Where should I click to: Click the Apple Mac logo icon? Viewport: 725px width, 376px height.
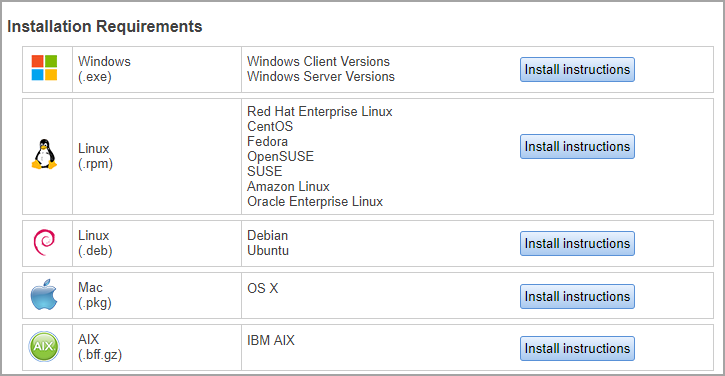tap(44, 295)
